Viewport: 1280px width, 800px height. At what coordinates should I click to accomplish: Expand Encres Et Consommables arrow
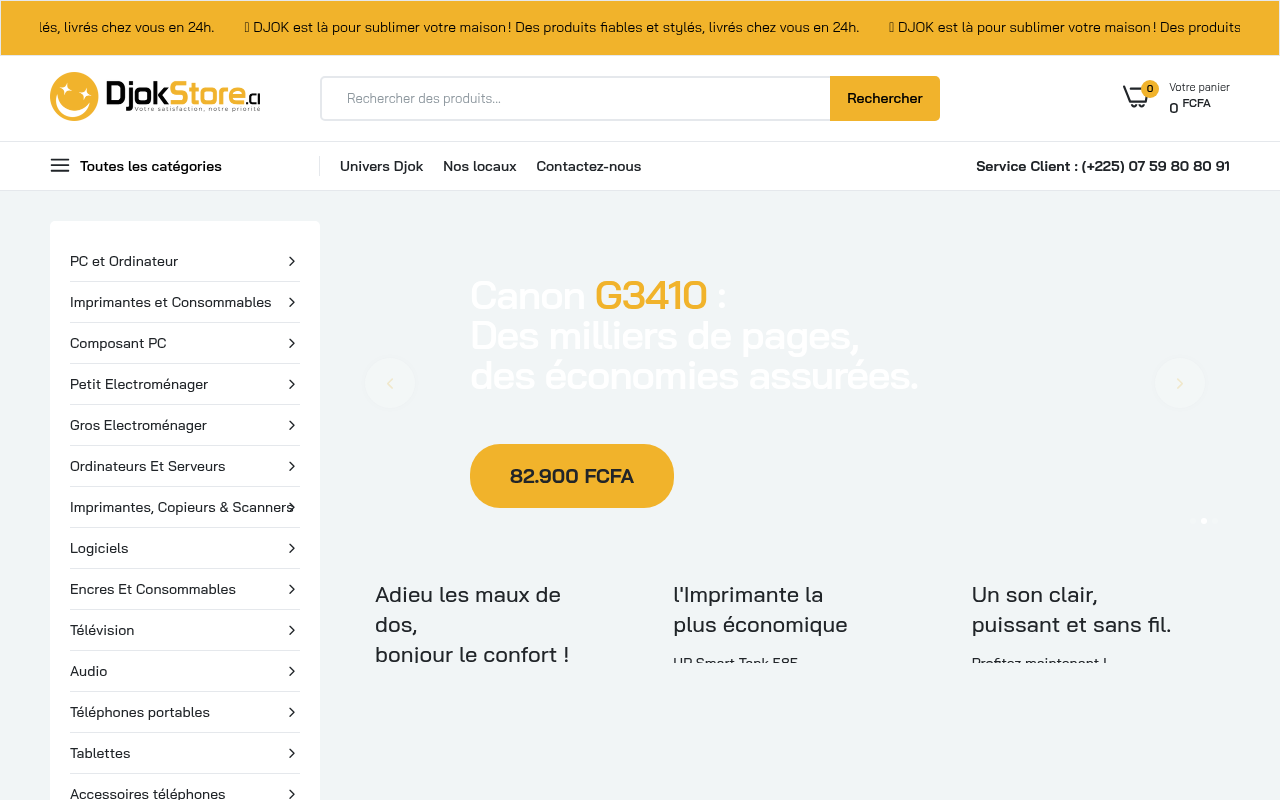pos(292,589)
